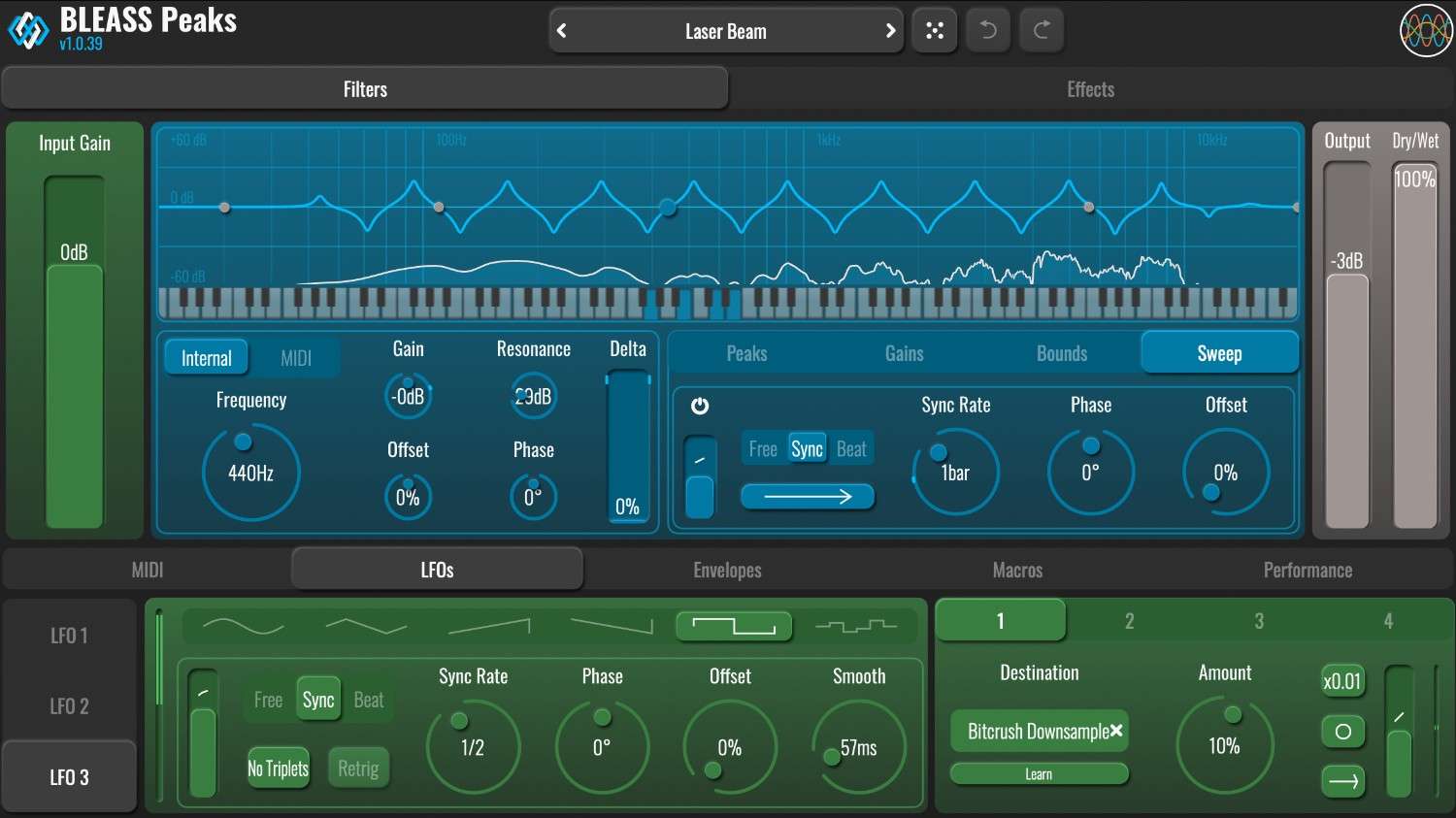Open the Envelopes section
Viewport: 1456px width, 818px height.
(727, 570)
